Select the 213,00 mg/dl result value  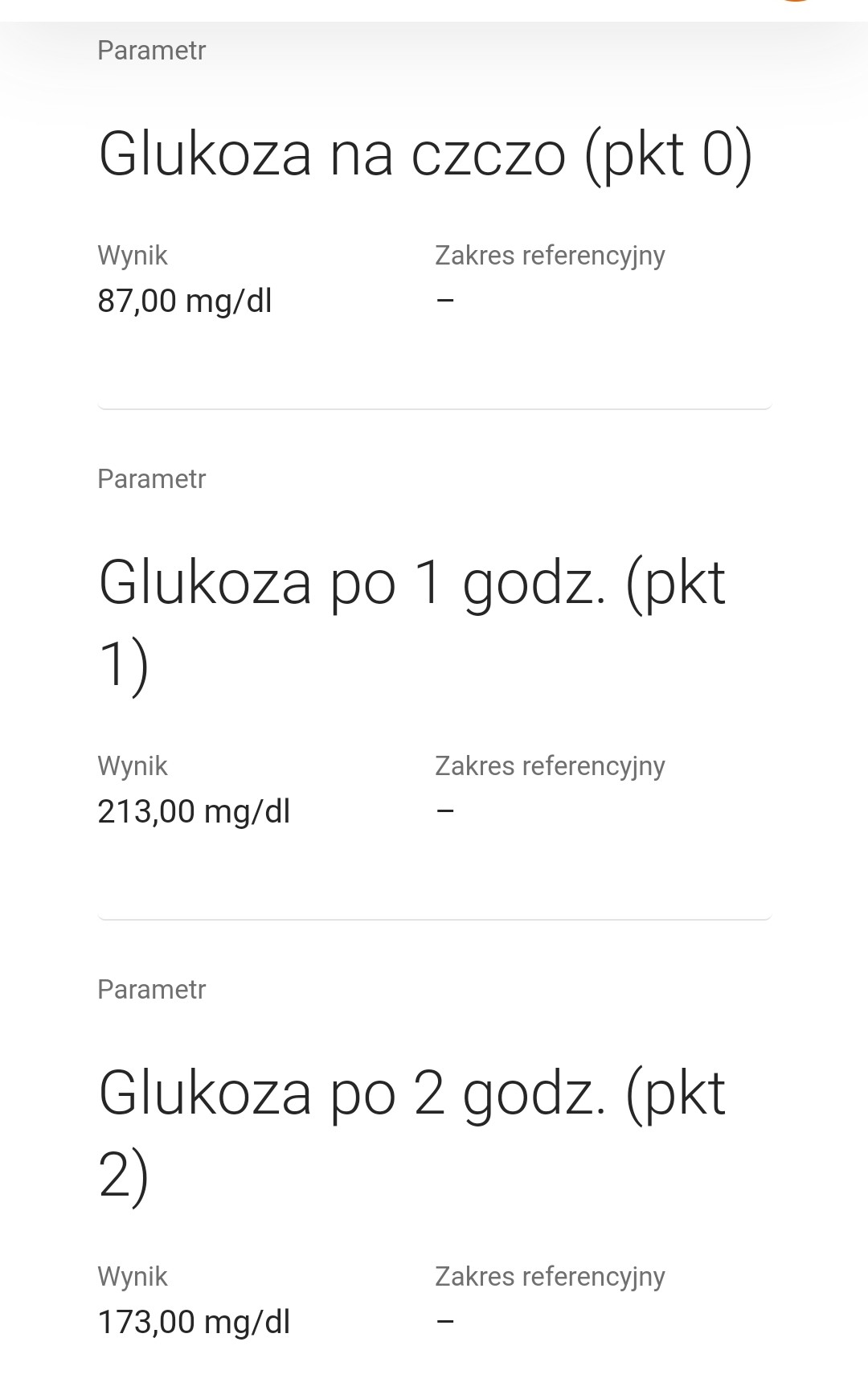194,811
